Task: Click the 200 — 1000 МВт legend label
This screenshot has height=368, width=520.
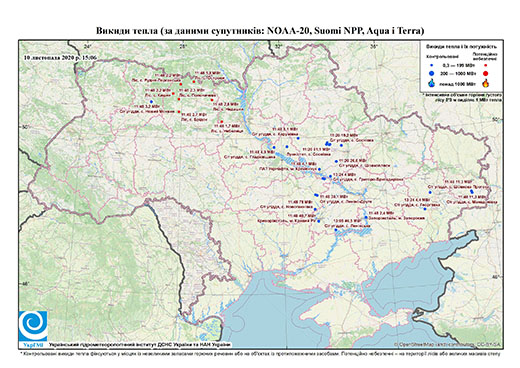Action: click(459, 73)
